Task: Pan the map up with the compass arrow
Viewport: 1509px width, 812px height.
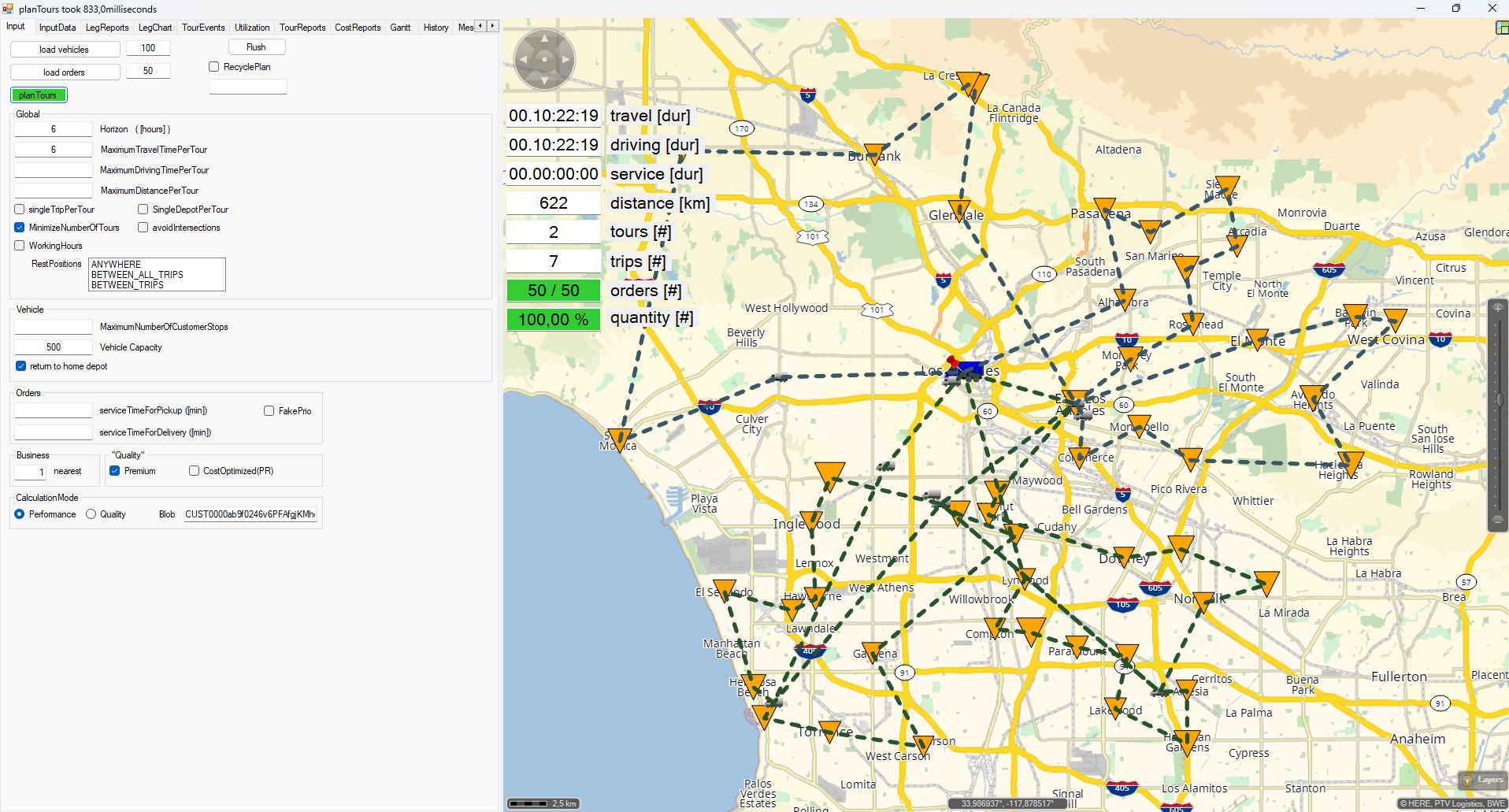Action: point(544,38)
